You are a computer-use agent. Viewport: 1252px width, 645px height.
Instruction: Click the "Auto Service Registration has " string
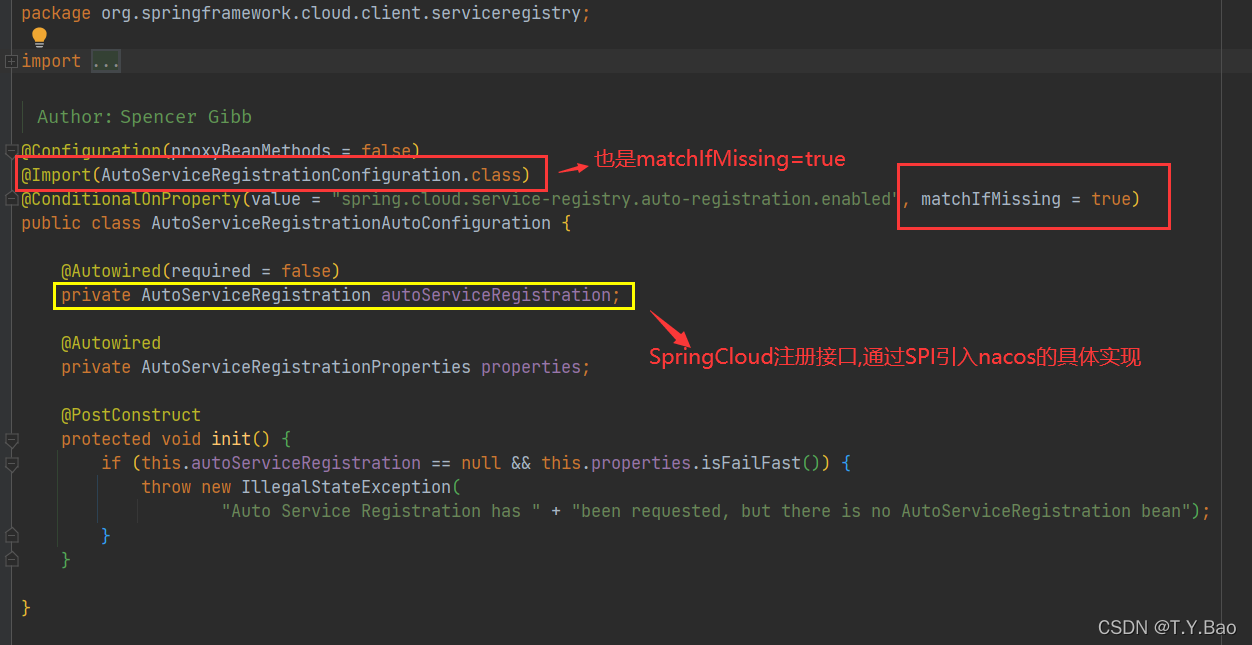pos(381,511)
